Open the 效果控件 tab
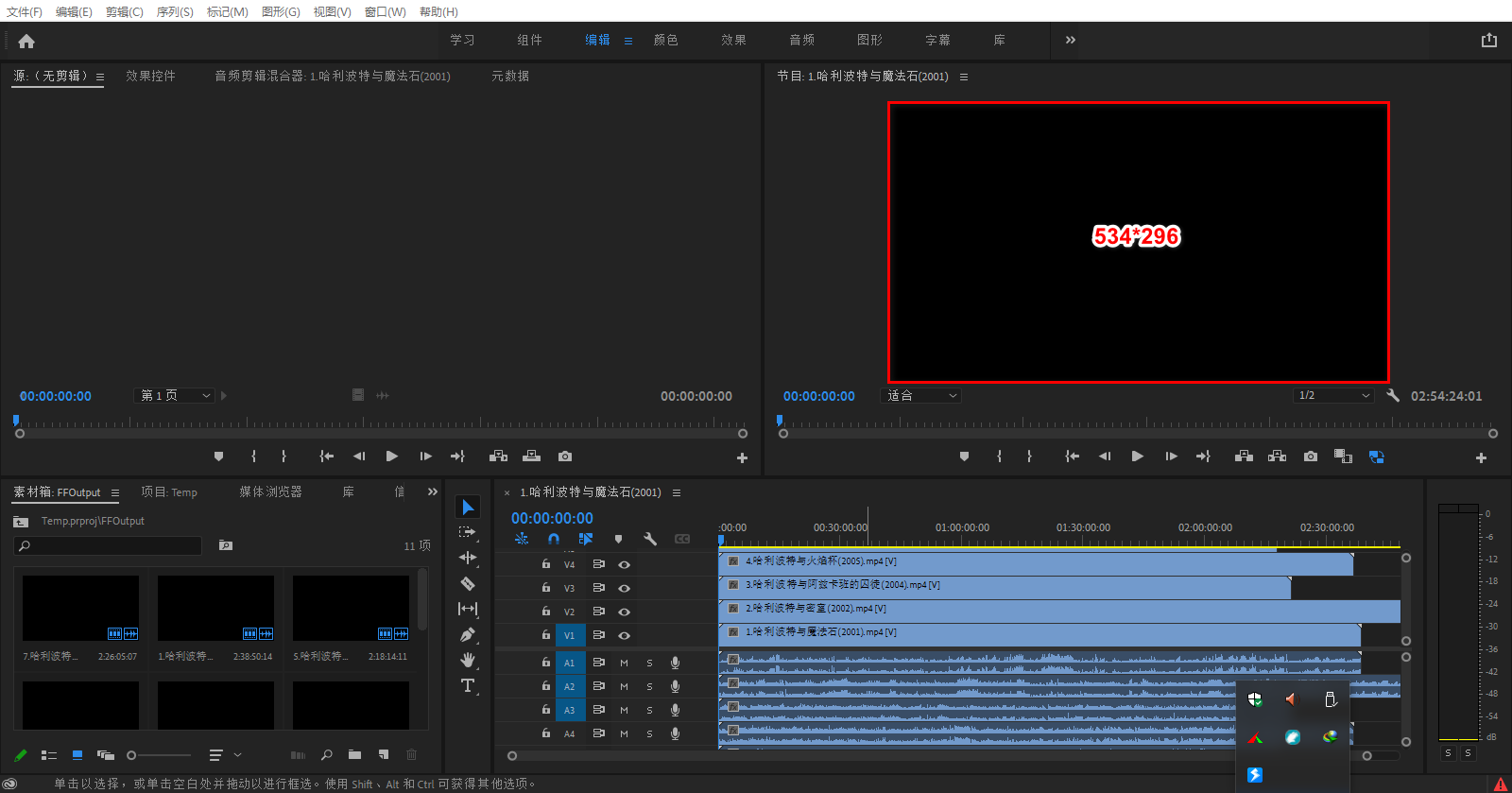 (150, 76)
